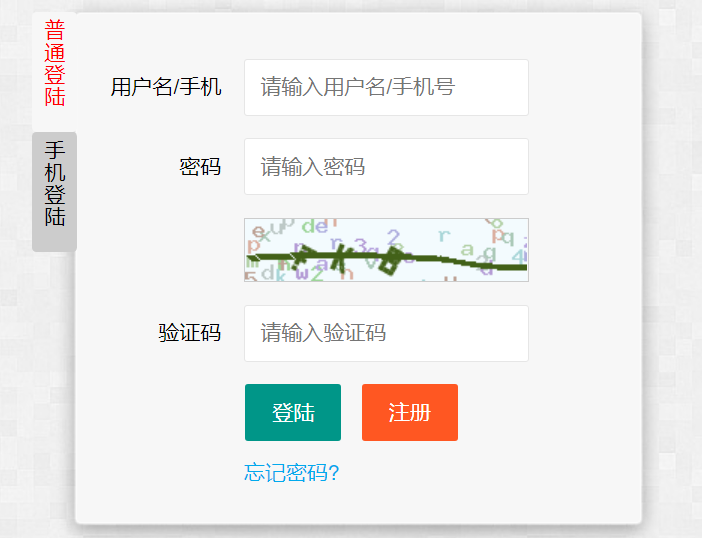This screenshot has width=702, height=538.
Task: Focus the 请输入用户名/手机号 field
Action: pyautogui.click(x=386, y=87)
